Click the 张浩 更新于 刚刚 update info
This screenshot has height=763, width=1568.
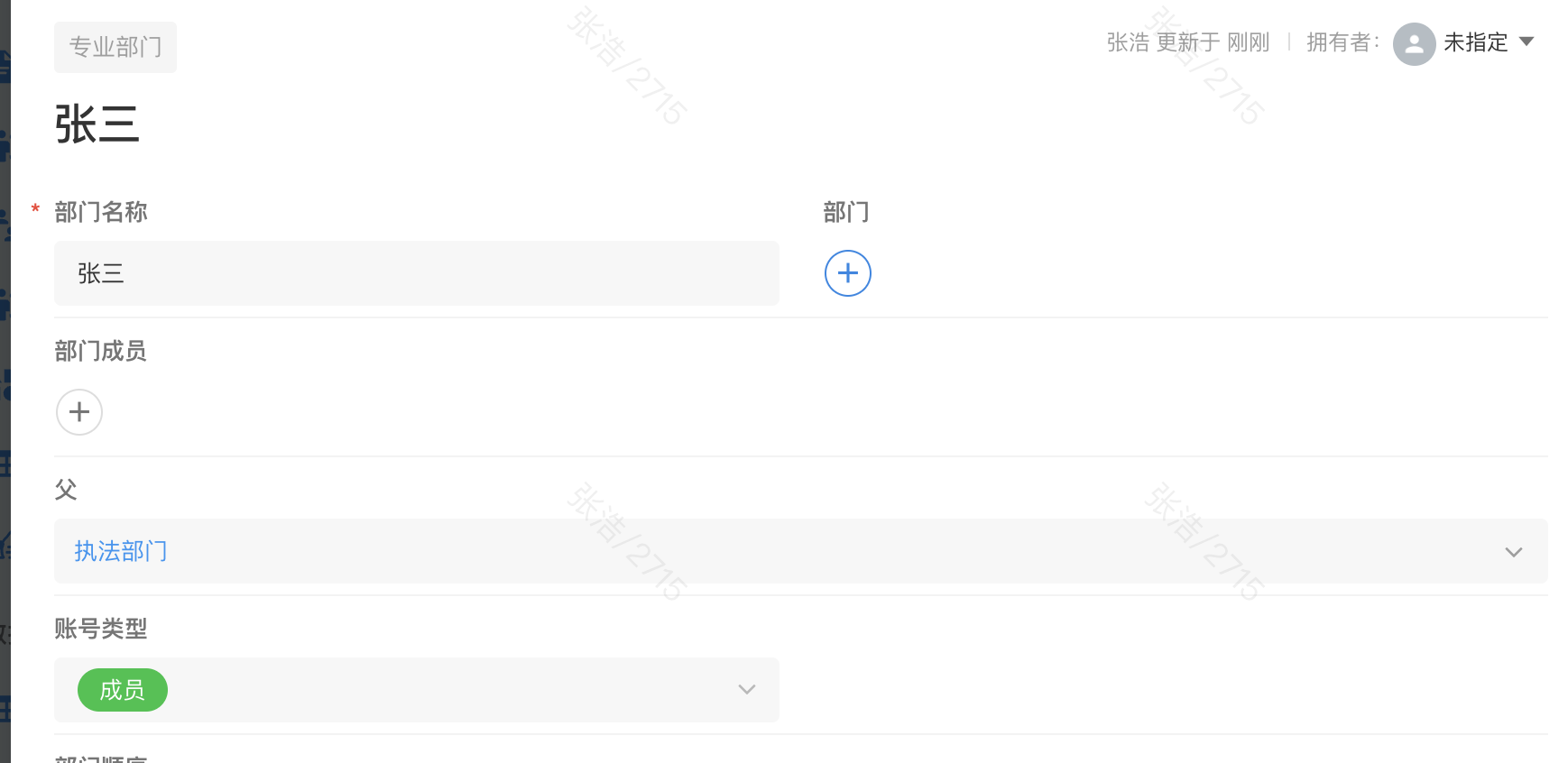click(1187, 42)
